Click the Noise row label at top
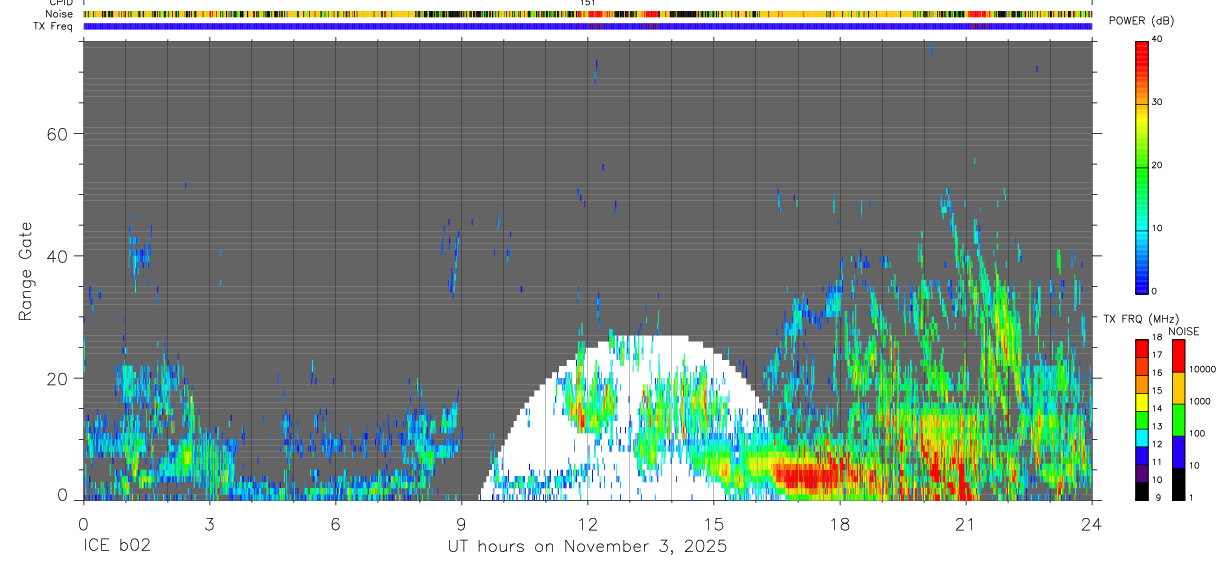The image size is (1228, 567). pyautogui.click(x=60, y=14)
